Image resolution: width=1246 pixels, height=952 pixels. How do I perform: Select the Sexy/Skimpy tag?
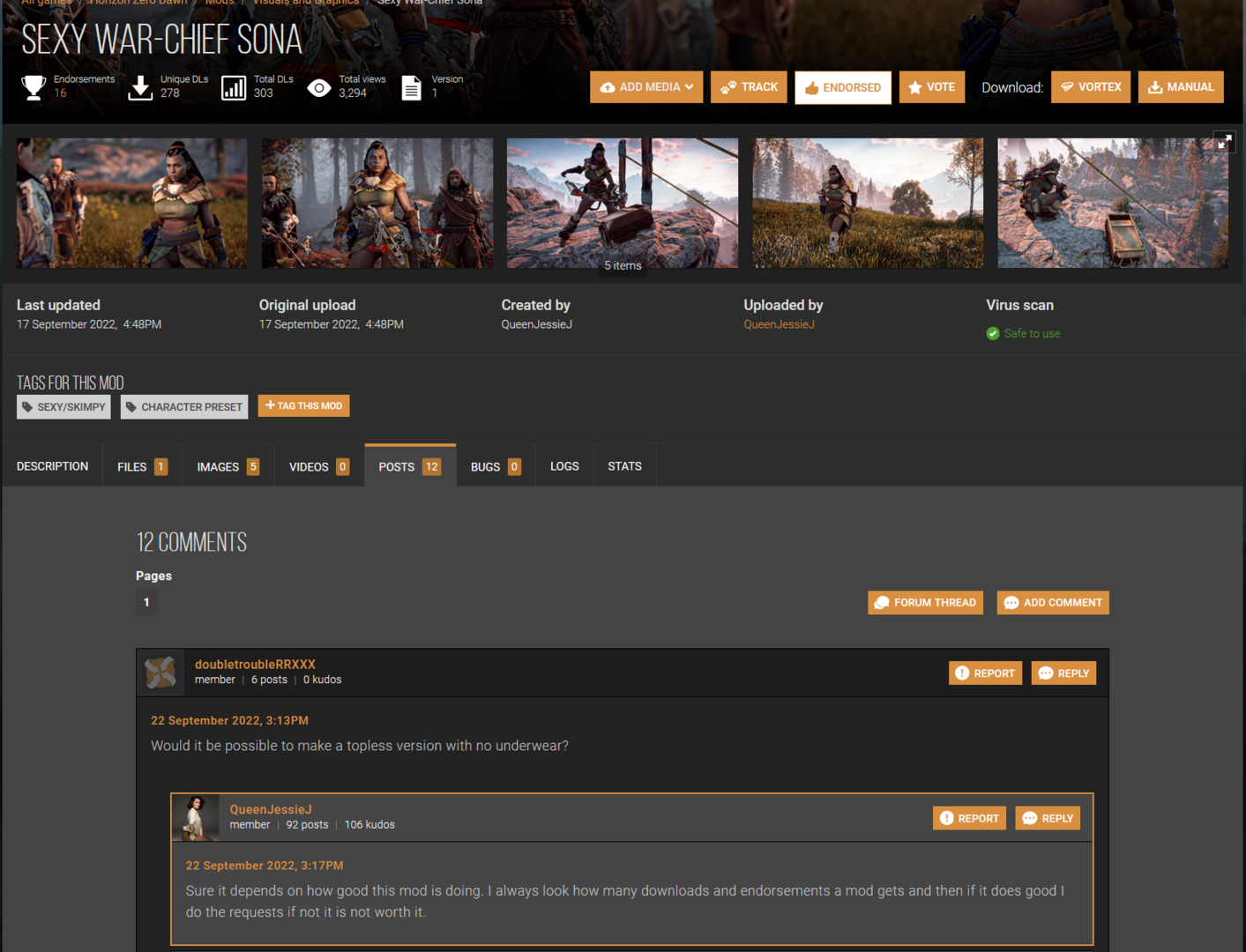tap(63, 406)
